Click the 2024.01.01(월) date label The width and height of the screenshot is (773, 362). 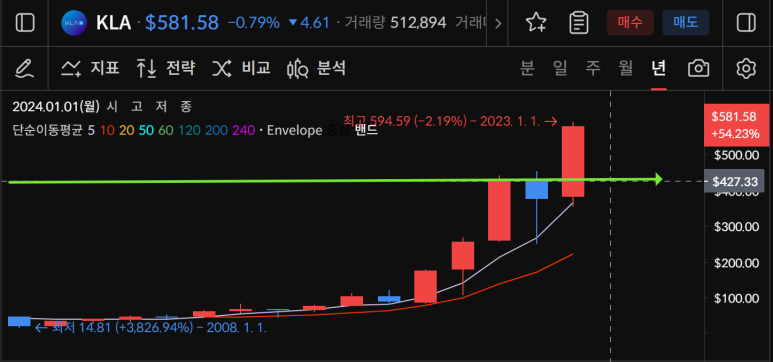click(56, 106)
